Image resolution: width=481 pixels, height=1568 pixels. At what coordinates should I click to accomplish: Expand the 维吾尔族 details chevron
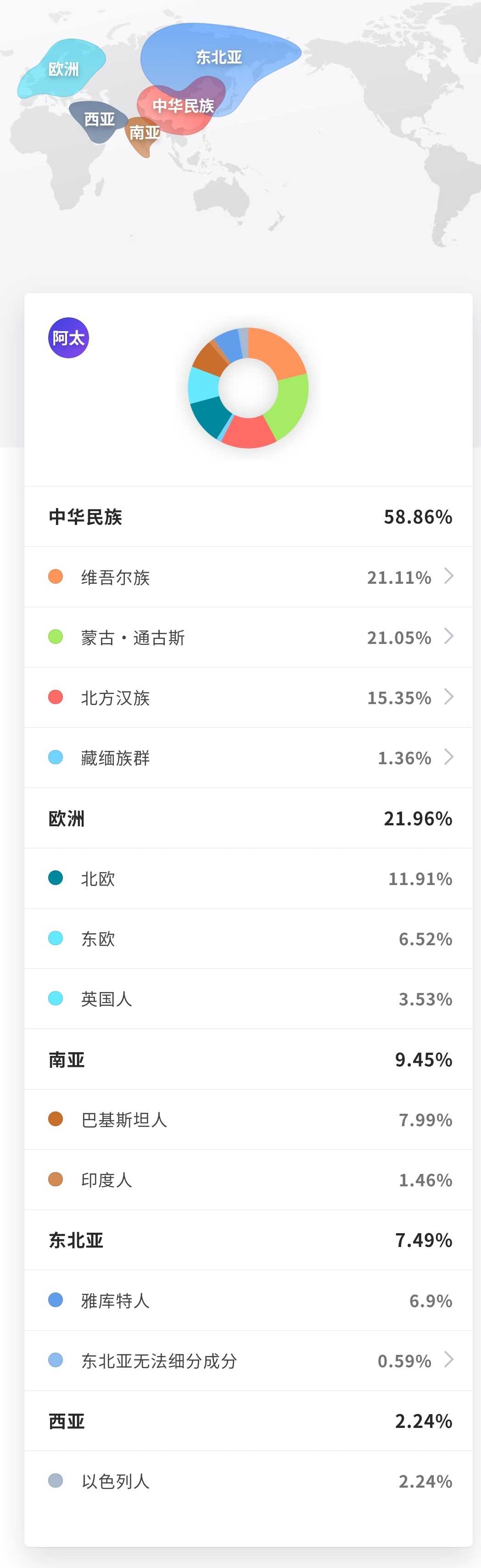[449, 576]
